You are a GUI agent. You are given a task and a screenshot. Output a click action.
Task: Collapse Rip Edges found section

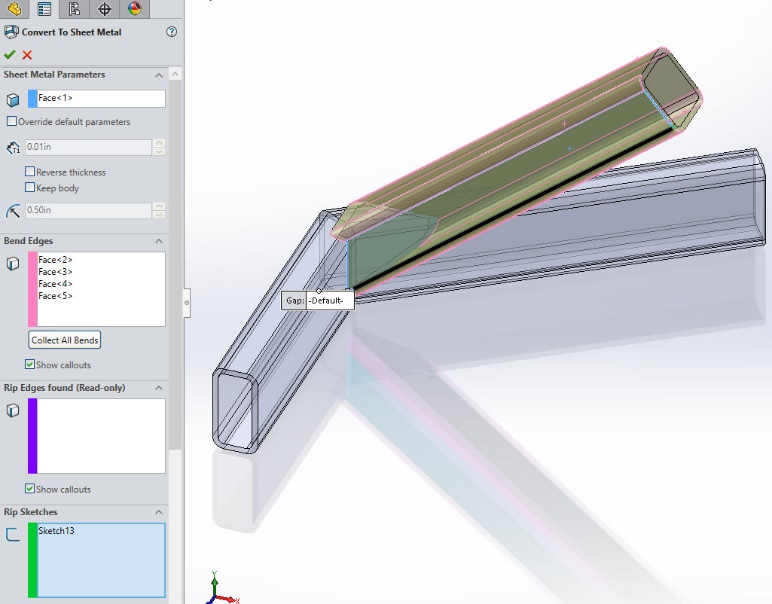(159, 388)
